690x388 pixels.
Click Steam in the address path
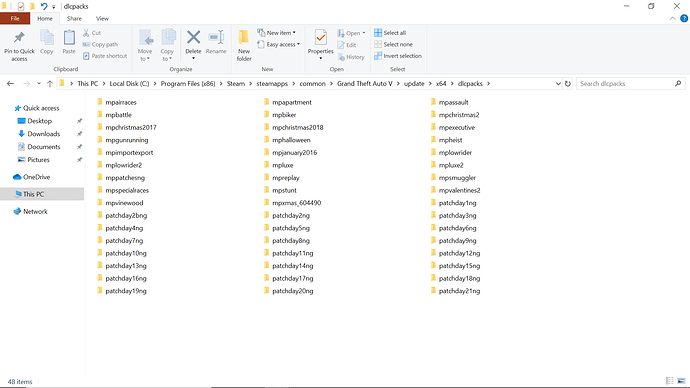[x=236, y=84]
